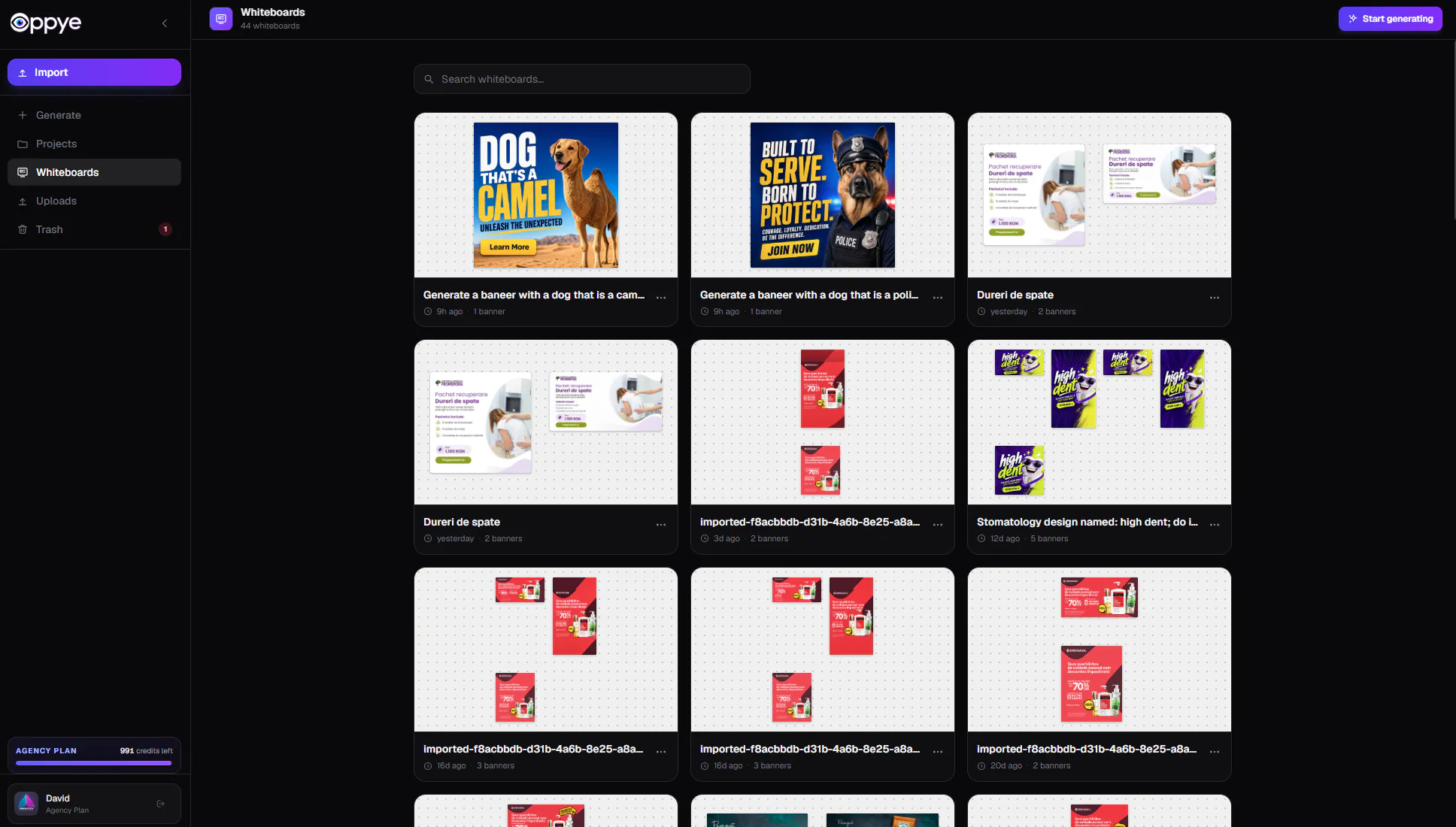This screenshot has width=1456, height=827.
Task: Open Uploads in the sidebar
Action: (x=94, y=201)
